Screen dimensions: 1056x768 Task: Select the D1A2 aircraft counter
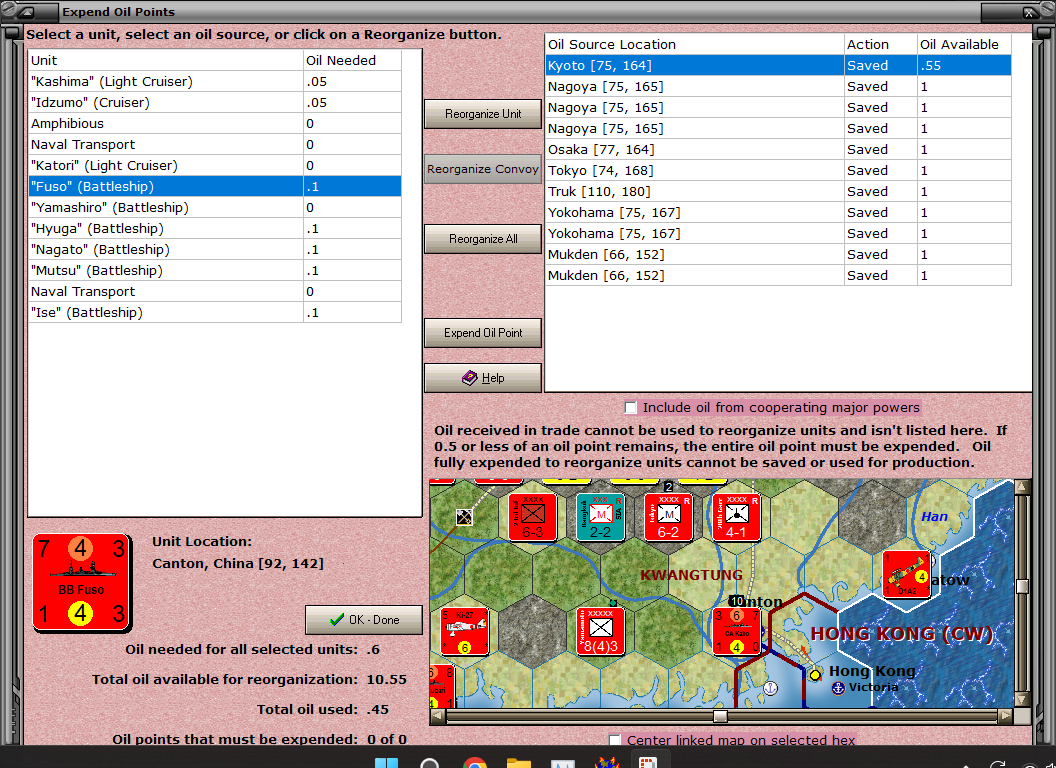point(906,575)
